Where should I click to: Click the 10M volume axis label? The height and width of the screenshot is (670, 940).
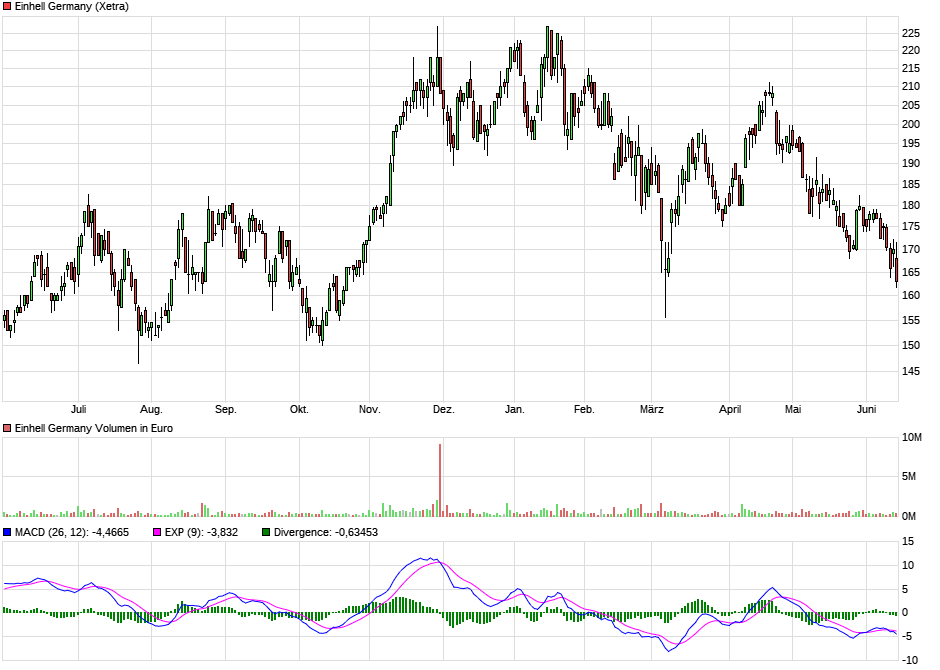pyautogui.click(x=911, y=438)
